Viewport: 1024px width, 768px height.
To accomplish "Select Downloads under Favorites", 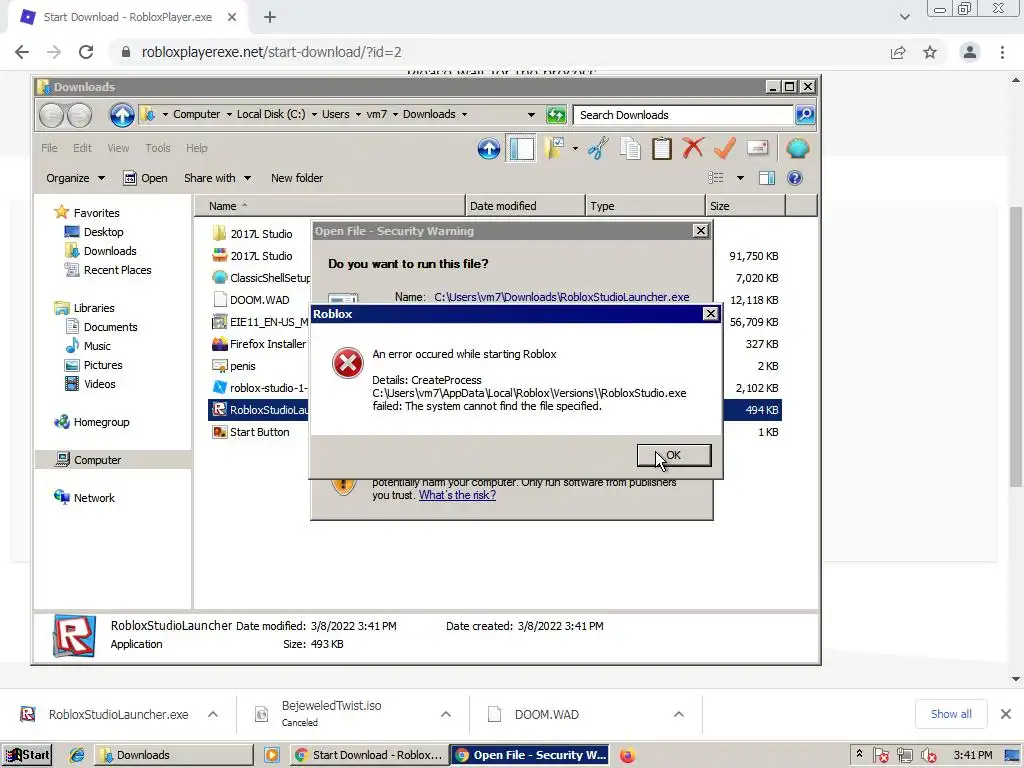I will tap(100, 251).
